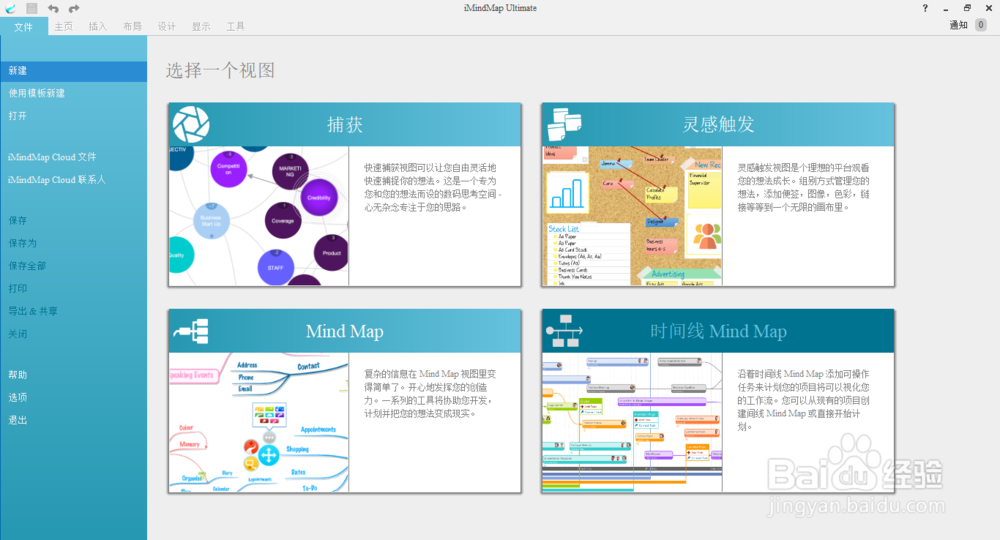Switch to the 设计 tab
This screenshot has height=540, width=1000.
(166, 27)
